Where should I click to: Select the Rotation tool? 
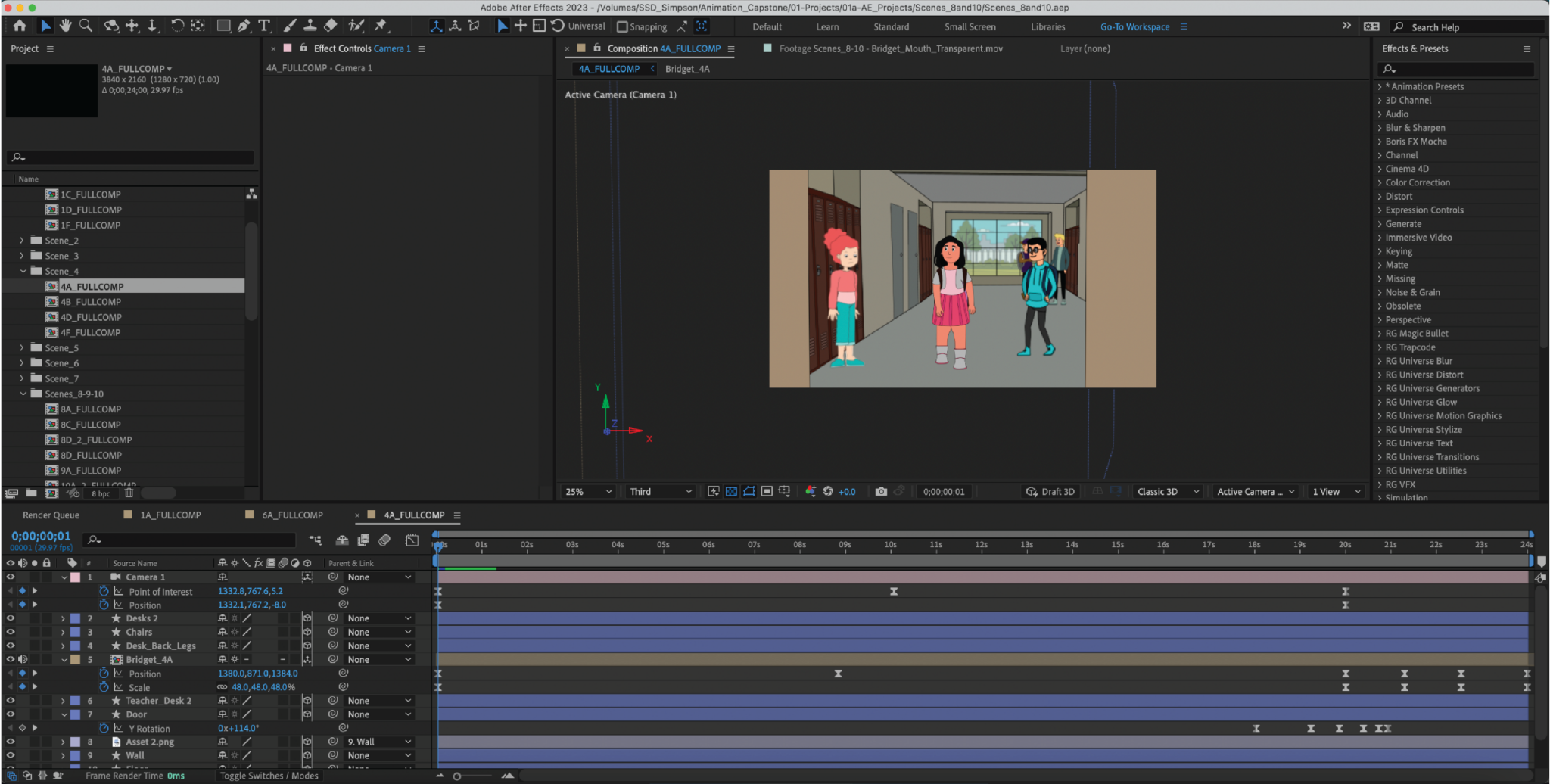tap(177, 26)
